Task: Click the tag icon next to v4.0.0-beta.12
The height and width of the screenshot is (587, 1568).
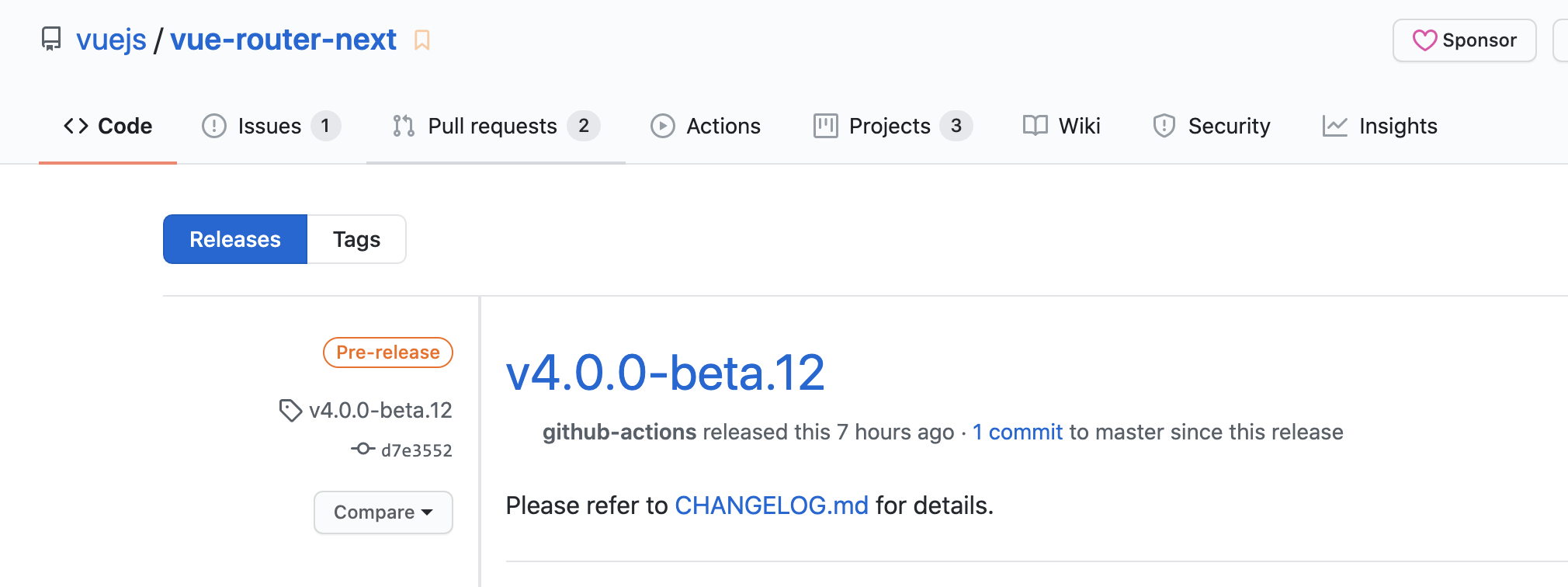Action: tap(290, 410)
